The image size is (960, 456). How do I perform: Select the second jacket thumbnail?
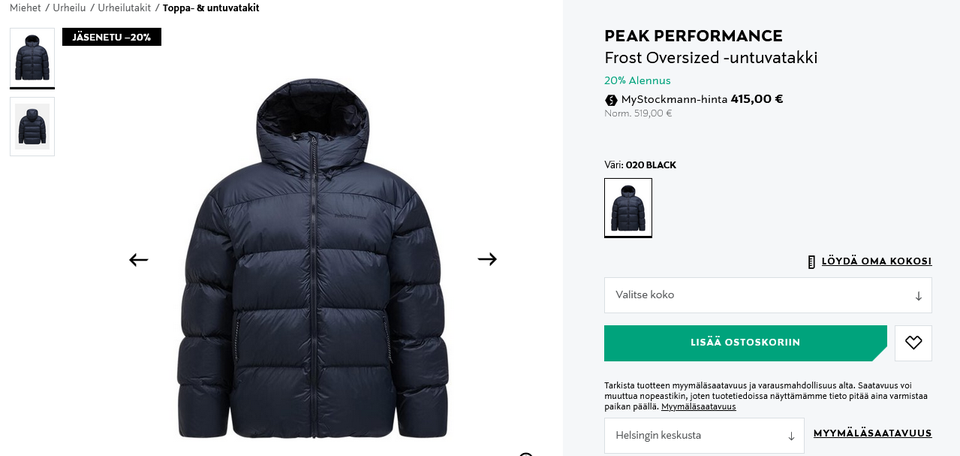click(32, 126)
